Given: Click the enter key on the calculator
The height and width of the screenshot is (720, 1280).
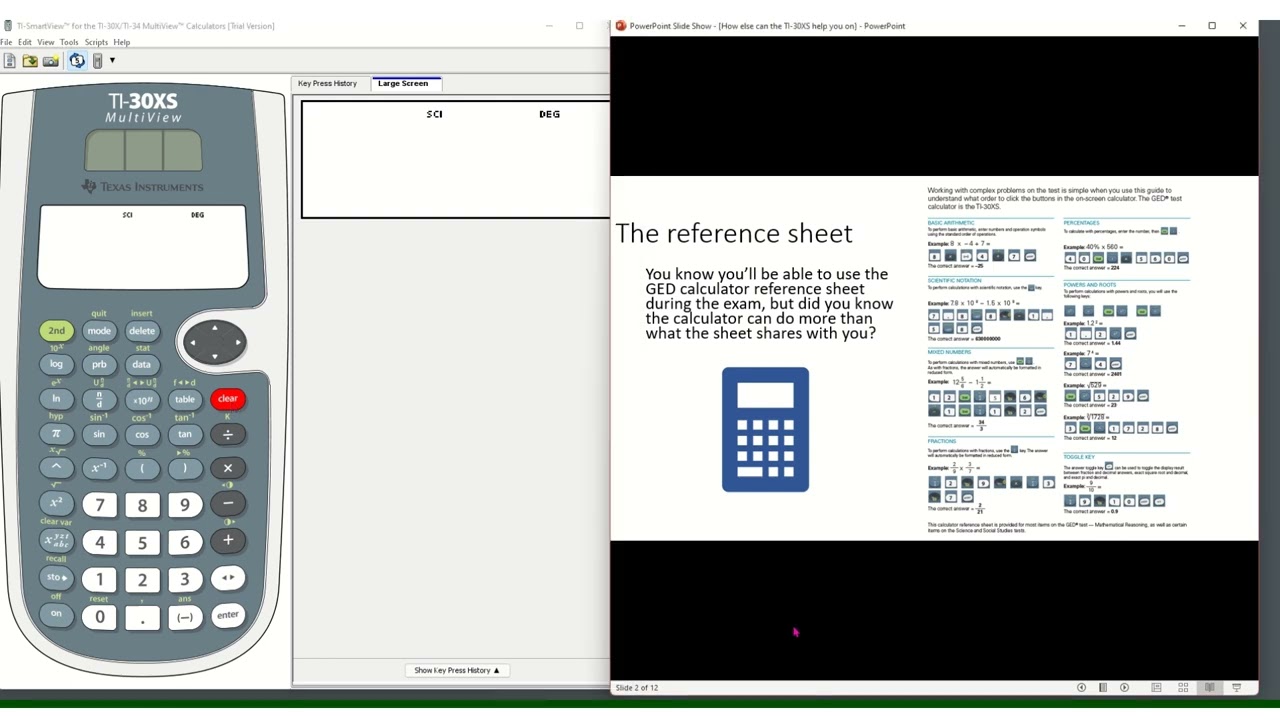Looking at the screenshot, I should (228, 615).
